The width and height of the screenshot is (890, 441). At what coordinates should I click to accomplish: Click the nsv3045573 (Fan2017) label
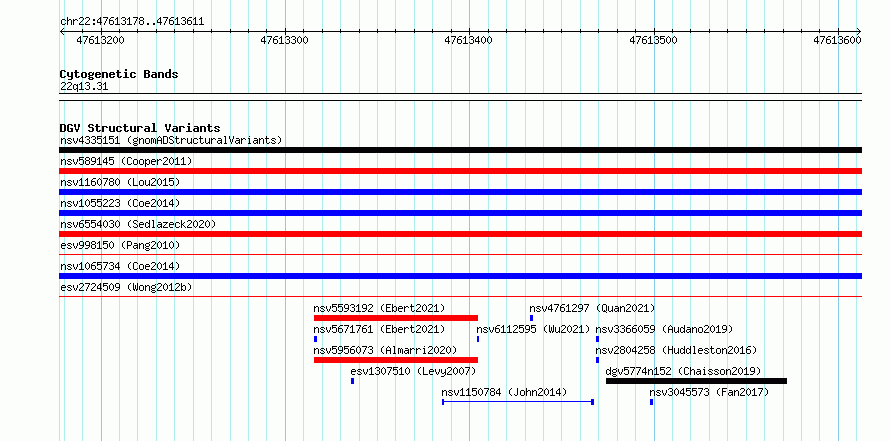click(x=709, y=392)
